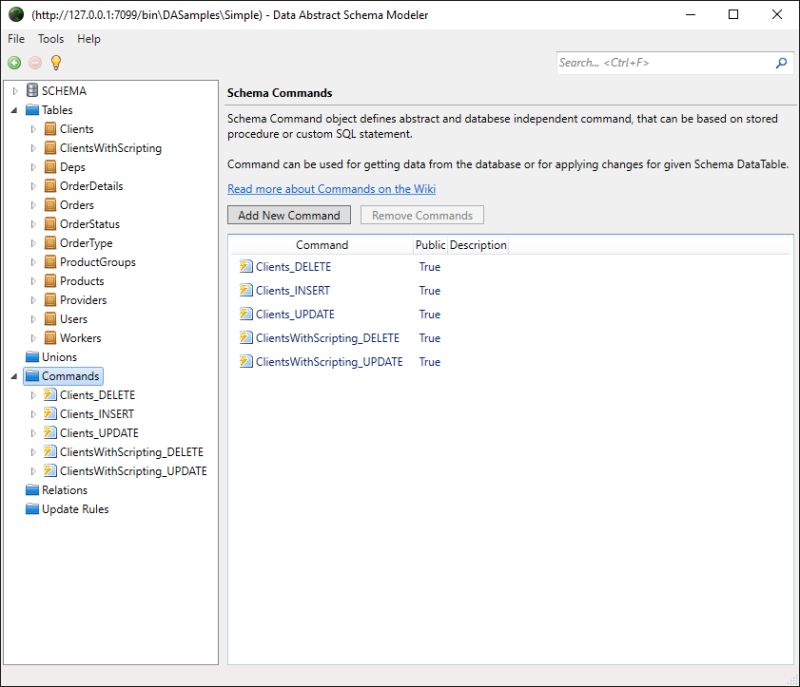Click the Update Rules folder icon
Image resolution: width=800 pixels, height=687 pixels.
[32, 509]
